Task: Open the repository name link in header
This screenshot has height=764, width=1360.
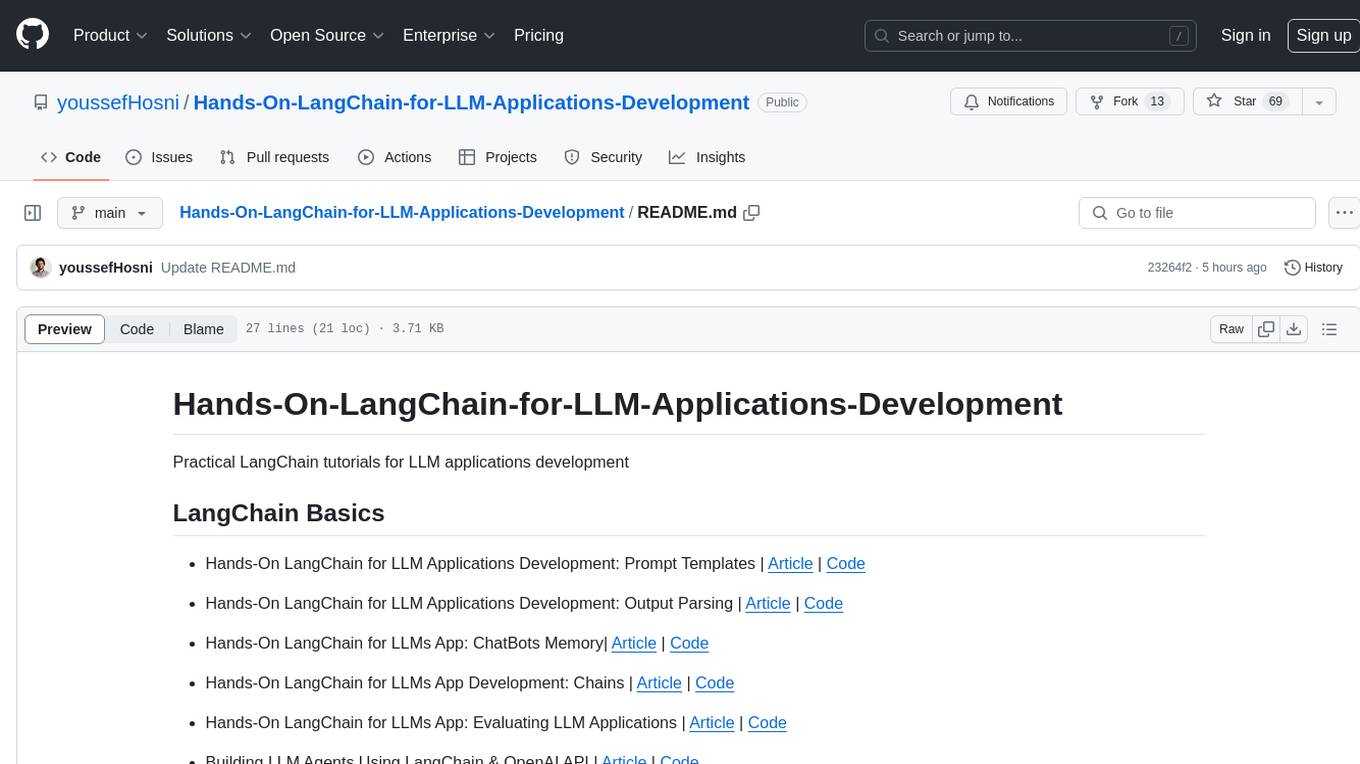Action: tap(471, 102)
